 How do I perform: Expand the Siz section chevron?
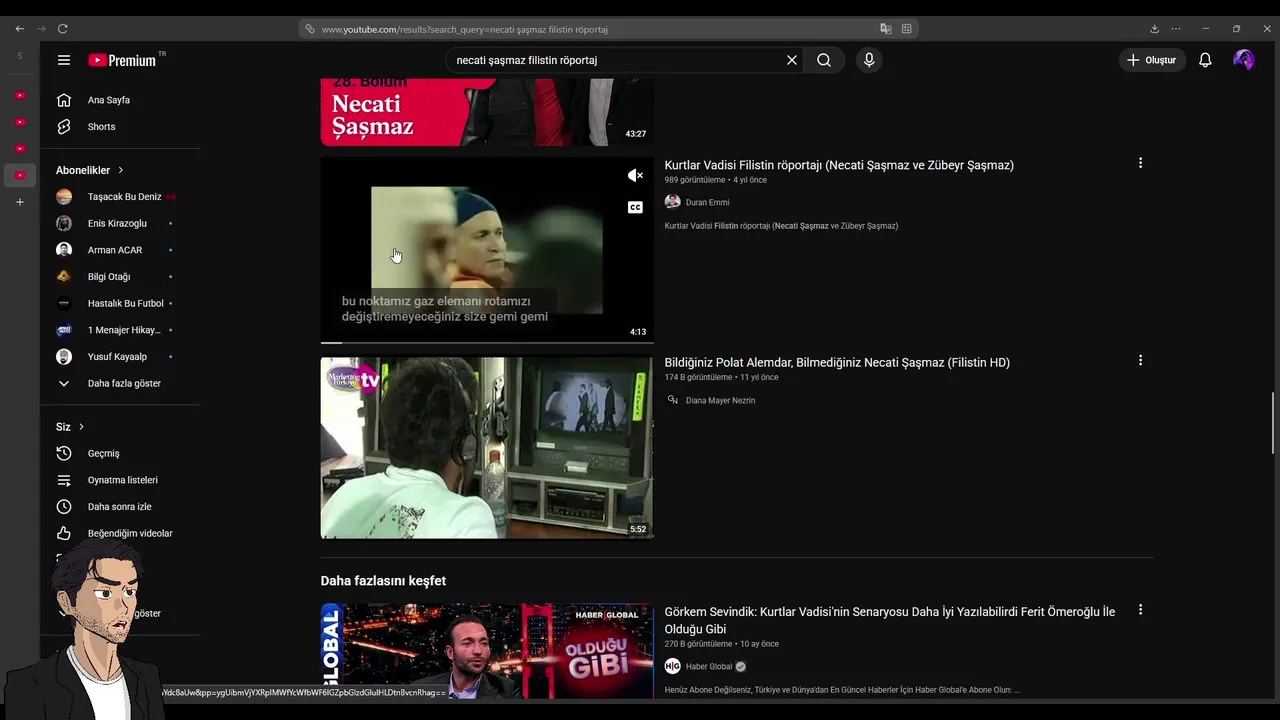click(x=81, y=427)
